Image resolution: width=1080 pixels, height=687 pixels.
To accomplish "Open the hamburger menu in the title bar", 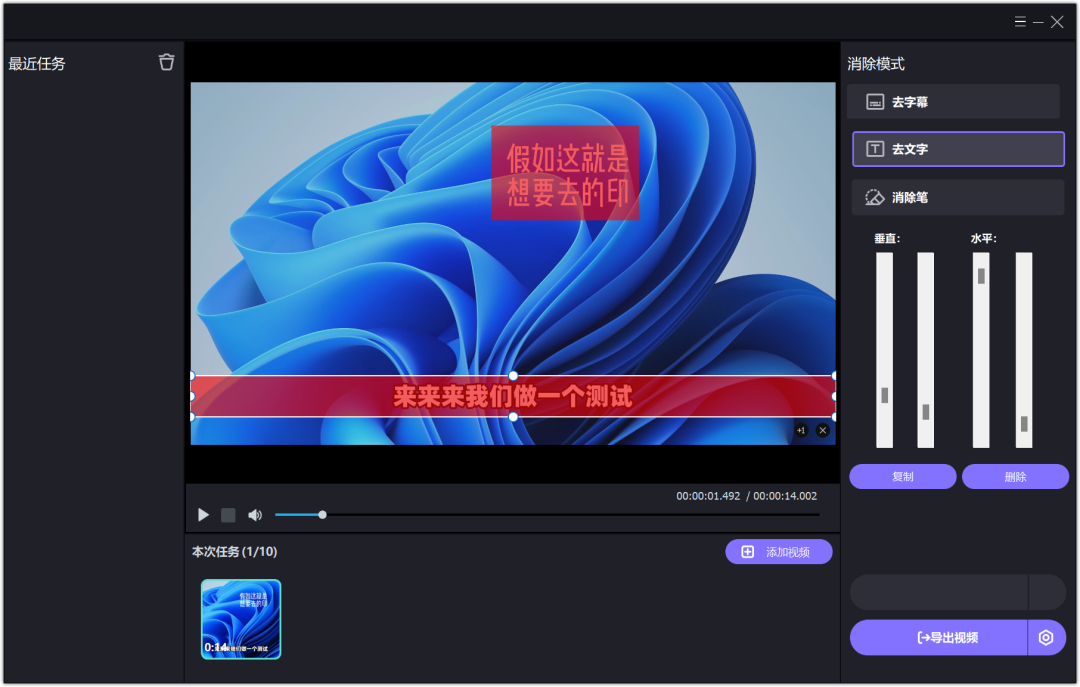I will click(1020, 22).
